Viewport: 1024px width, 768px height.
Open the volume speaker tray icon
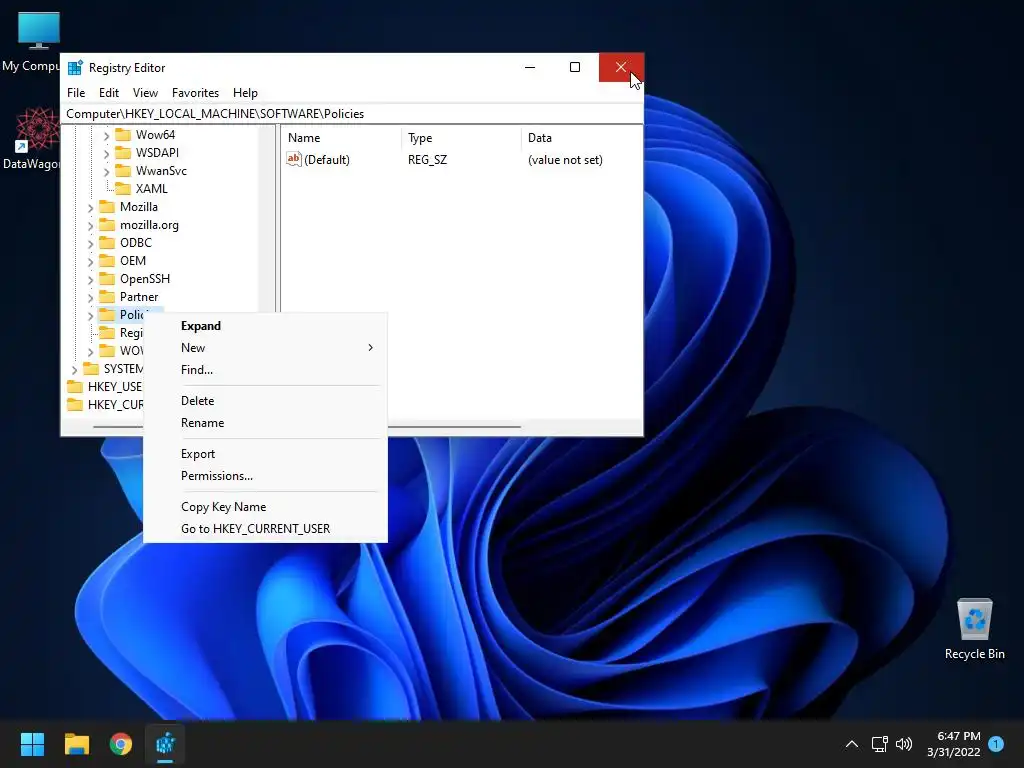(x=904, y=744)
